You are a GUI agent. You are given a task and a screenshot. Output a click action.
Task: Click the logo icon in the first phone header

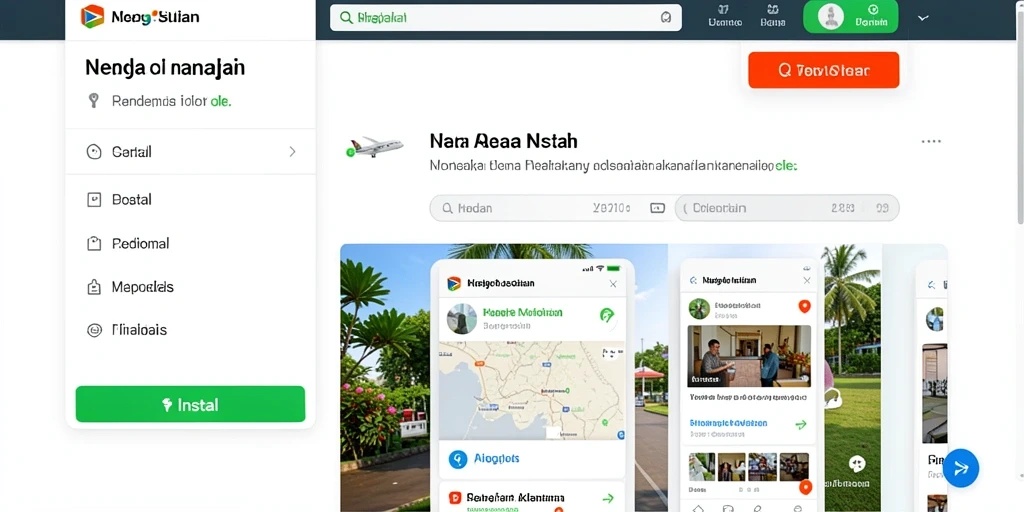pyautogui.click(x=454, y=283)
